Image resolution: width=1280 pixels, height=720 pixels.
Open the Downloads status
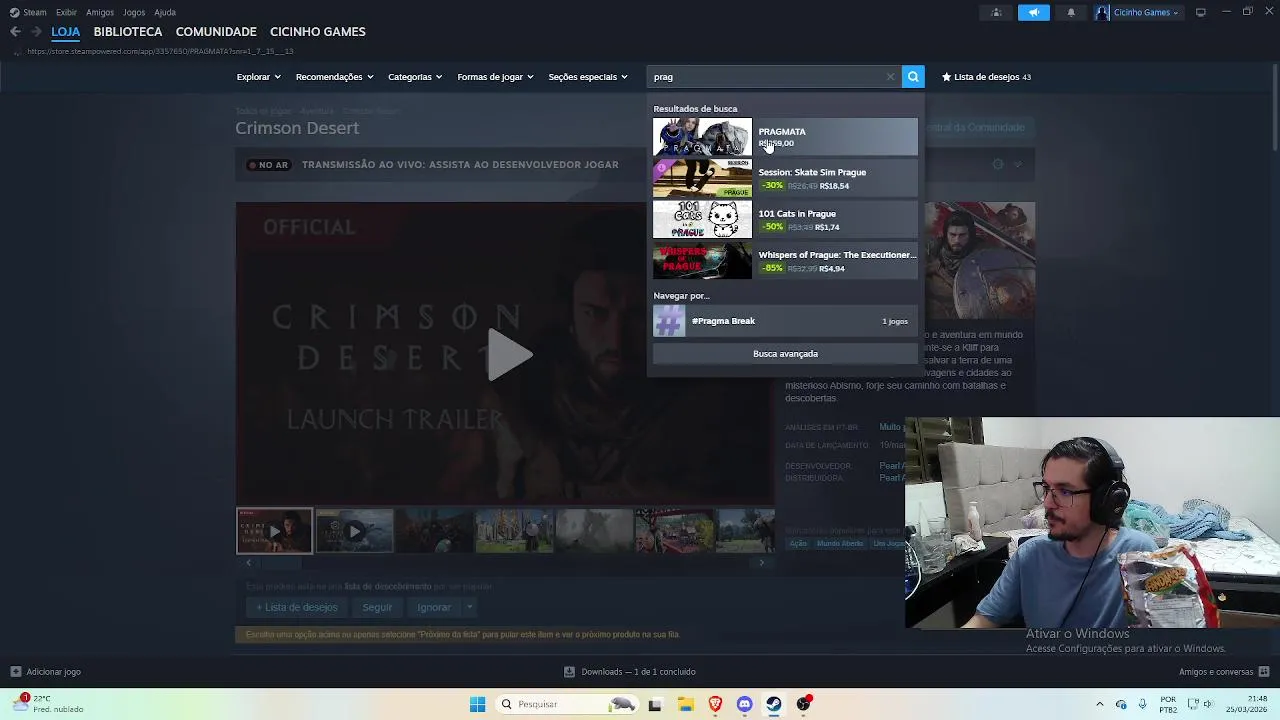630,672
